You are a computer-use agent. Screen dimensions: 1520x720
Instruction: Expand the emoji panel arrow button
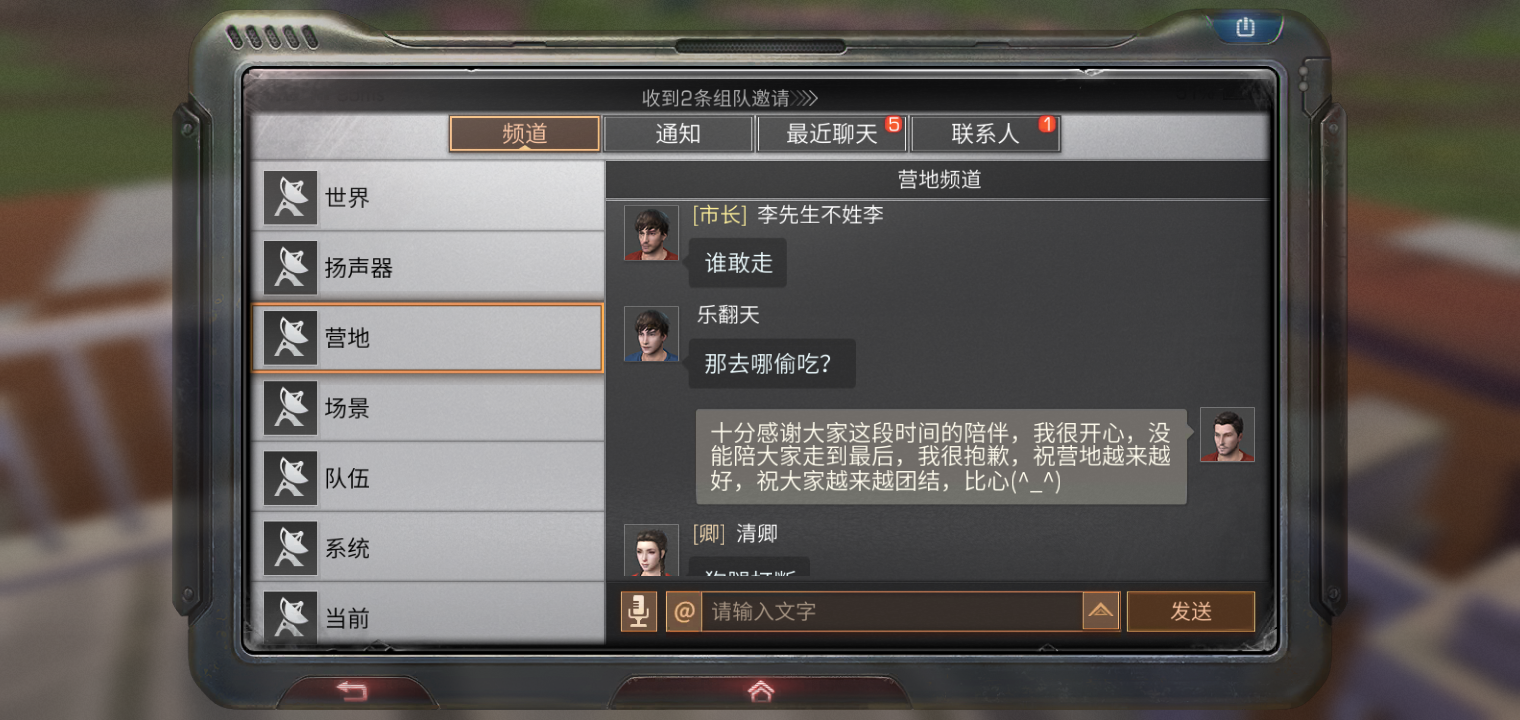coord(1100,611)
